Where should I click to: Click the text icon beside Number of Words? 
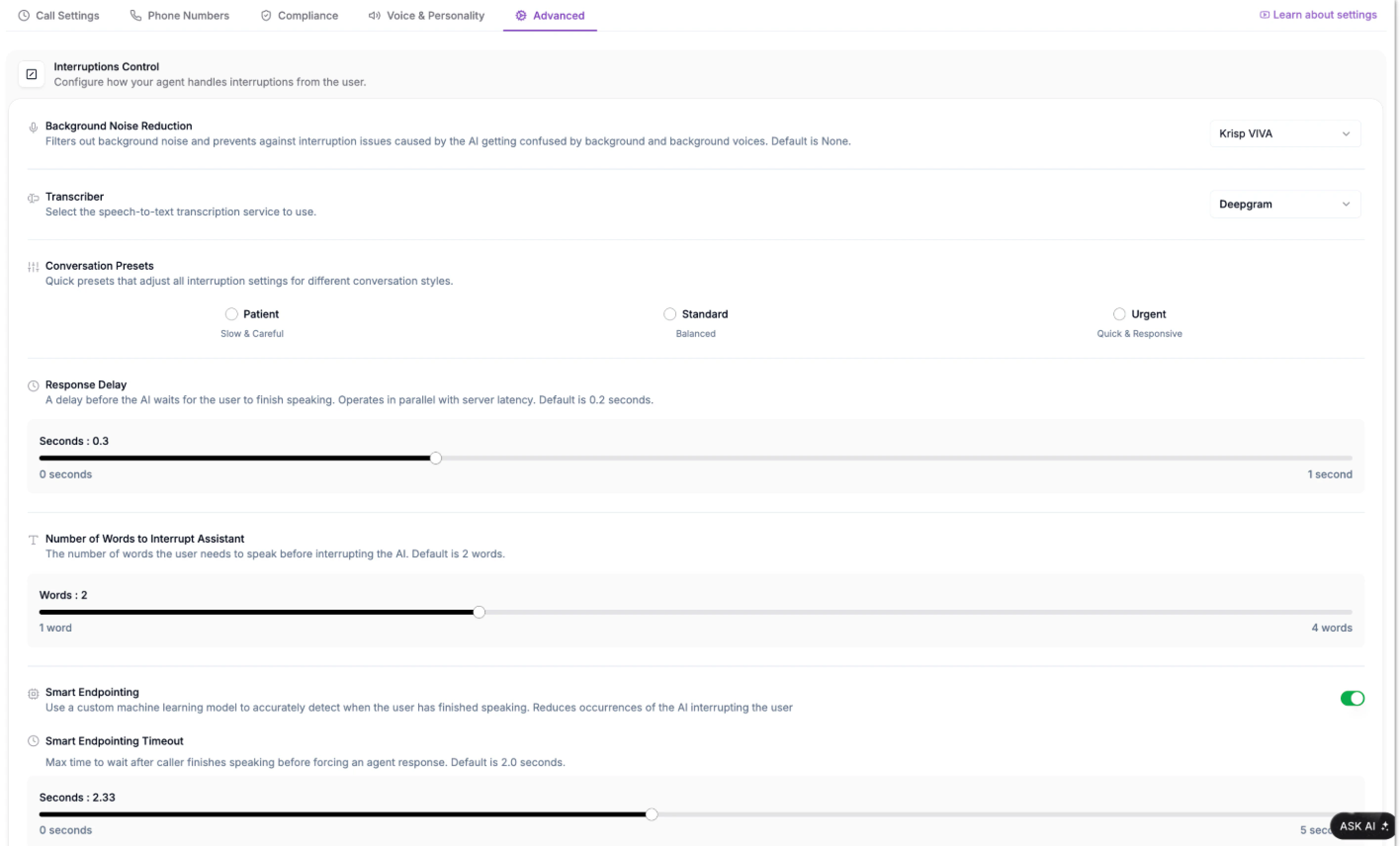[33, 540]
